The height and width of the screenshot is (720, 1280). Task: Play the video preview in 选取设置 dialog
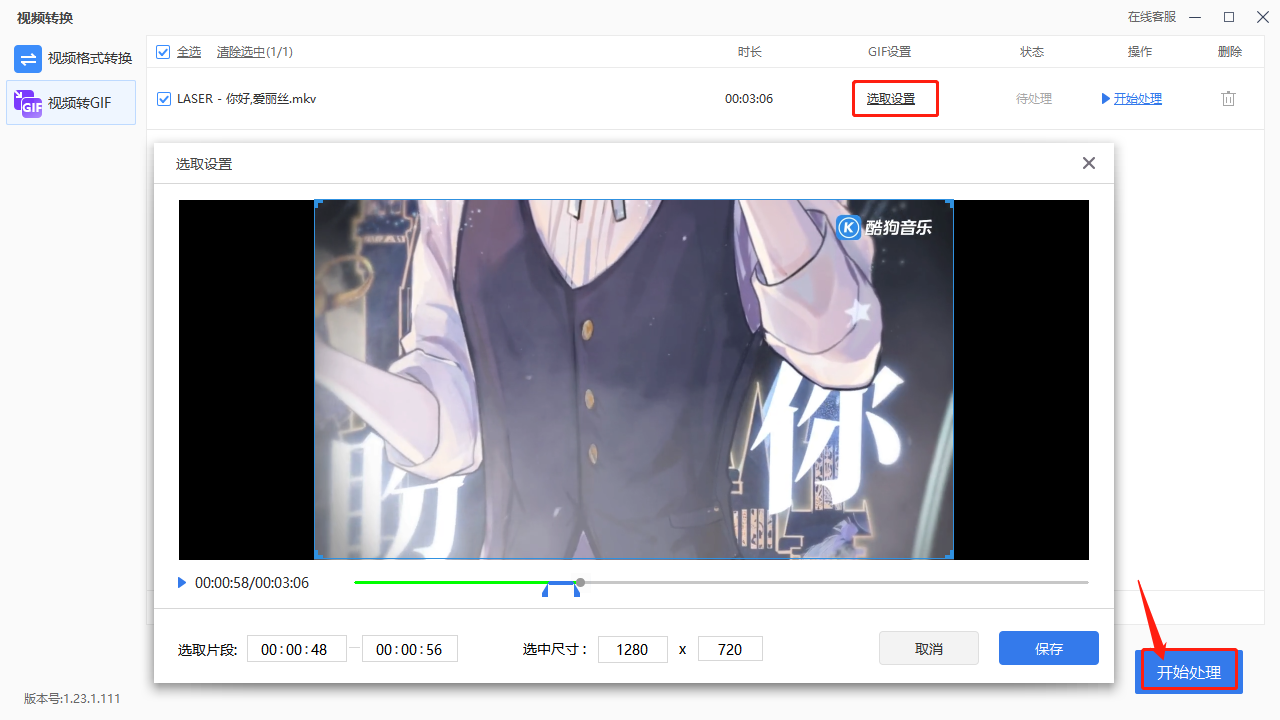(182, 583)
